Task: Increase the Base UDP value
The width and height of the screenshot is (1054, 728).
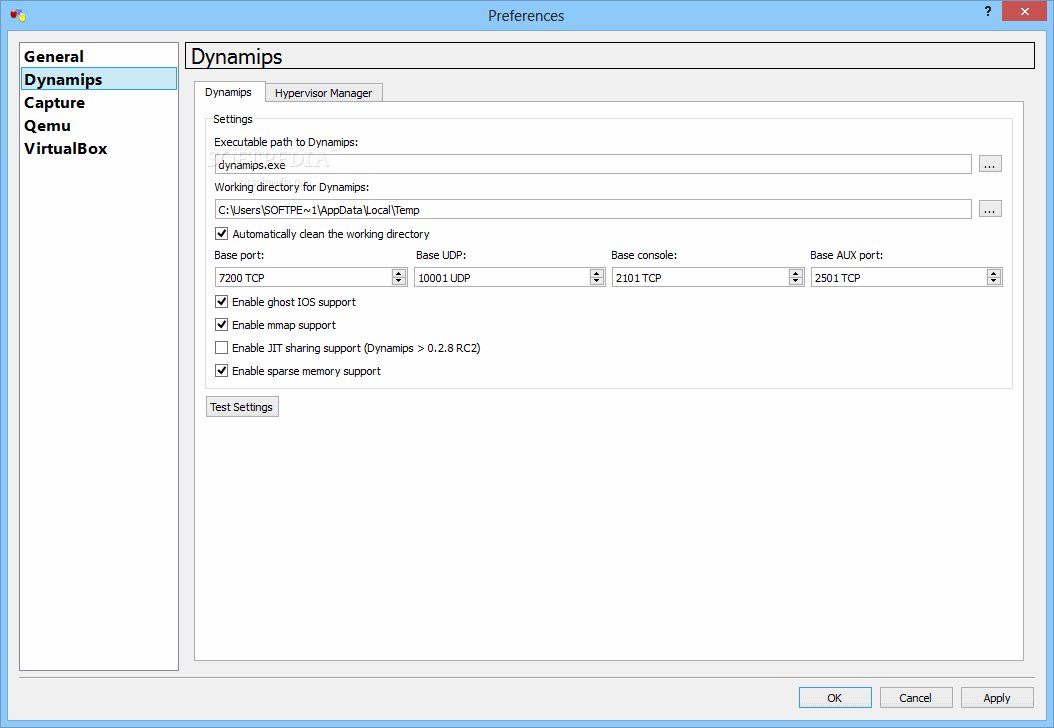Action: click(597, 273)
